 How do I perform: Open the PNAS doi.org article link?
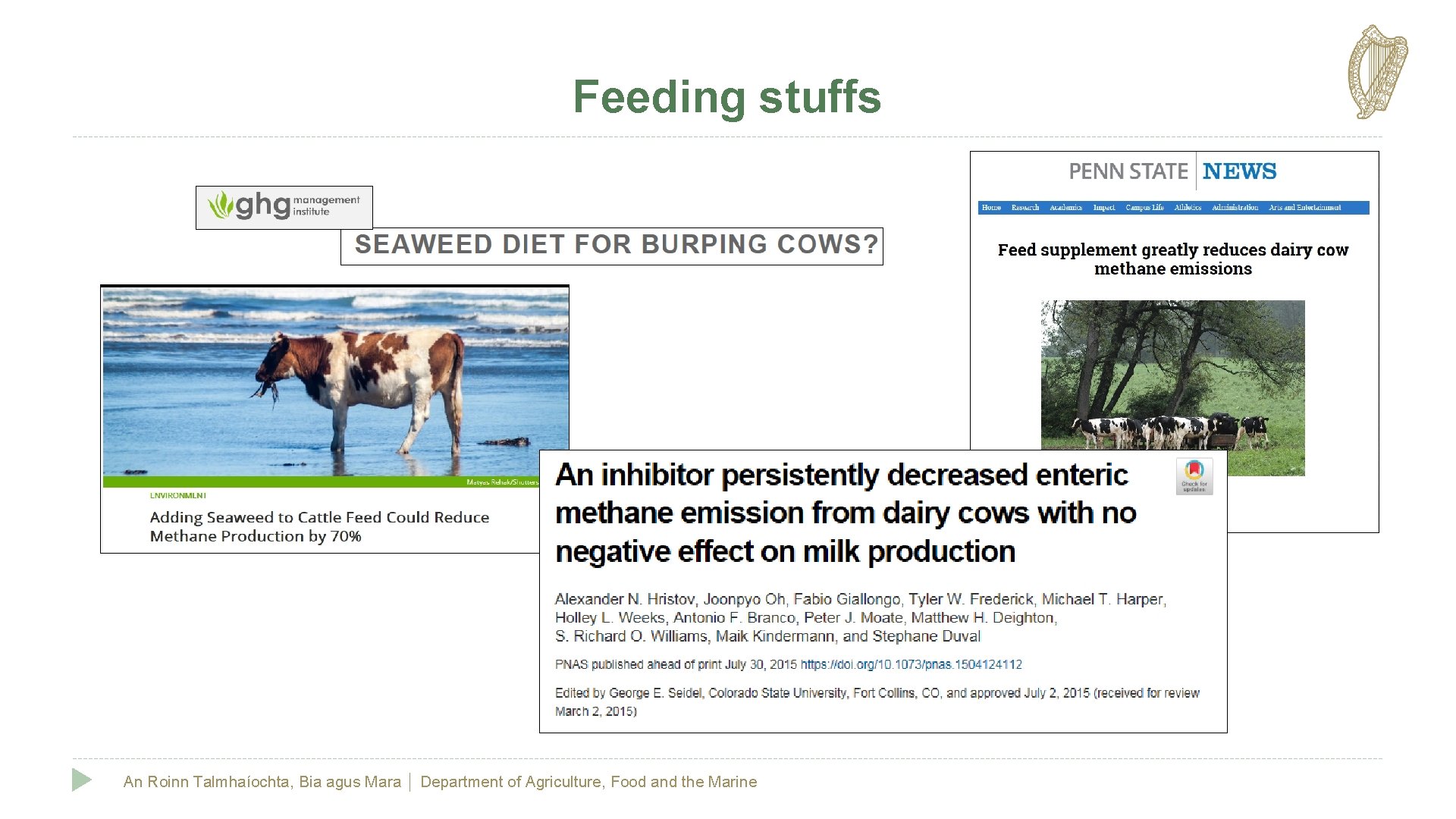[912, 664]
